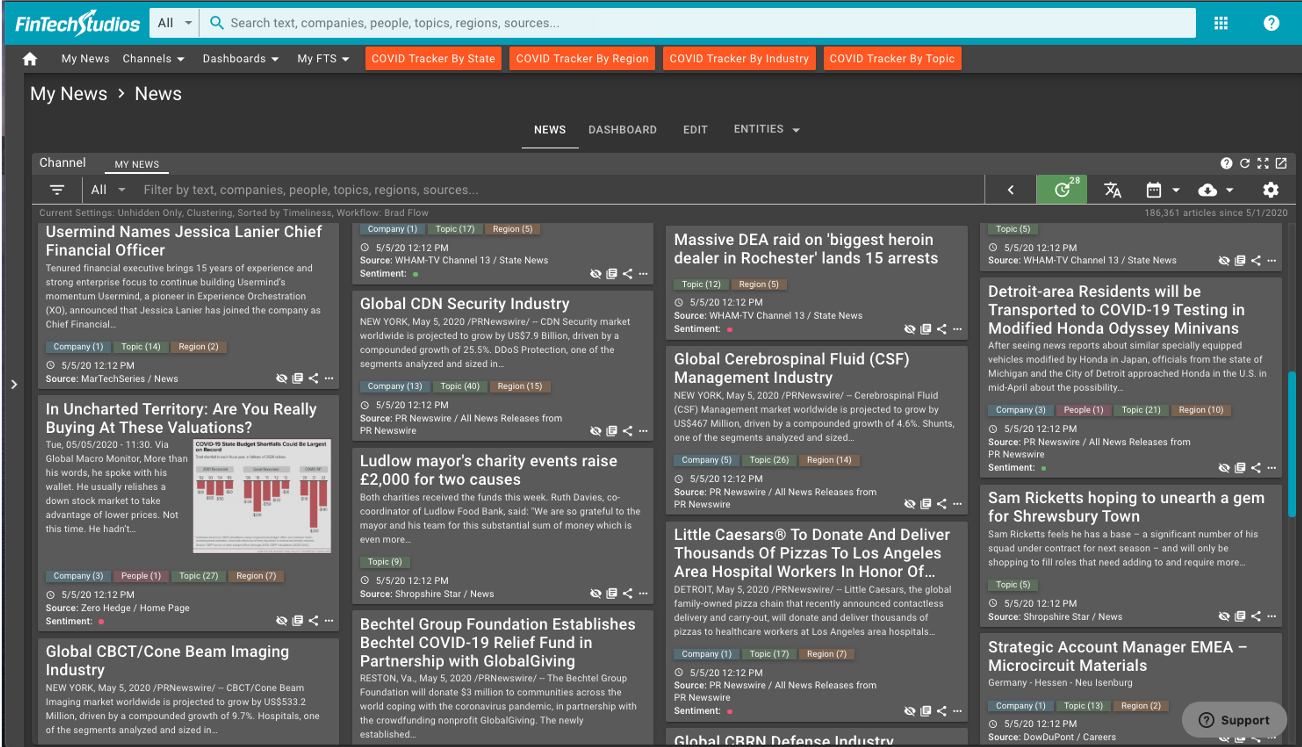
Task: Open the apps grid icon
Action: tap(1221, 23)
